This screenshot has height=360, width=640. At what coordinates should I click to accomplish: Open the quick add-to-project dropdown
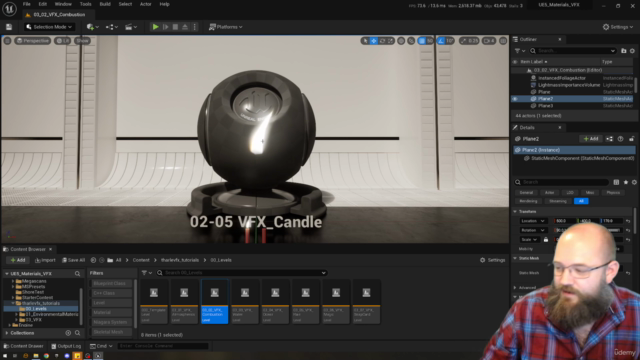(x=93, y=27)
